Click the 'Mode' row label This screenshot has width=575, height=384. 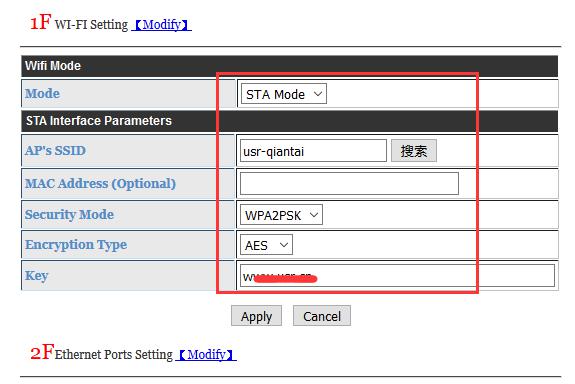point(42,94)
